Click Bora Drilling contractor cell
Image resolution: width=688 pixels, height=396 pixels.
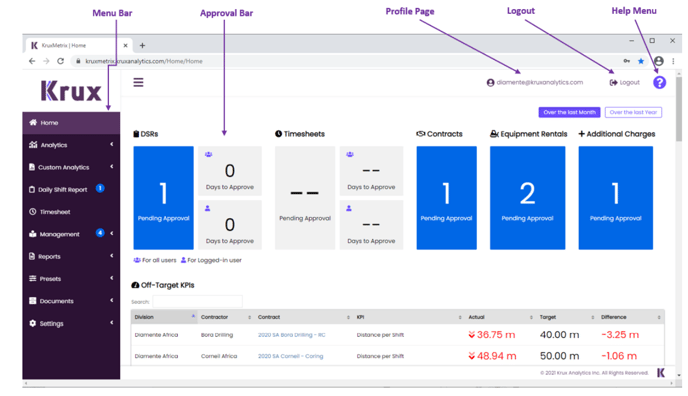click(217, 335)
